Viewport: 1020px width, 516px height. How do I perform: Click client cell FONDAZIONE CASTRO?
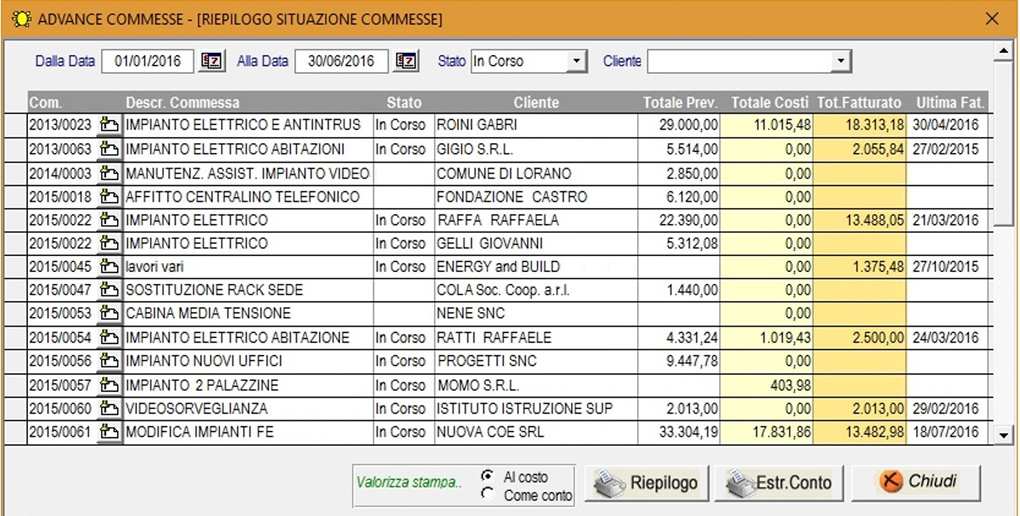[x=536, y=197]
